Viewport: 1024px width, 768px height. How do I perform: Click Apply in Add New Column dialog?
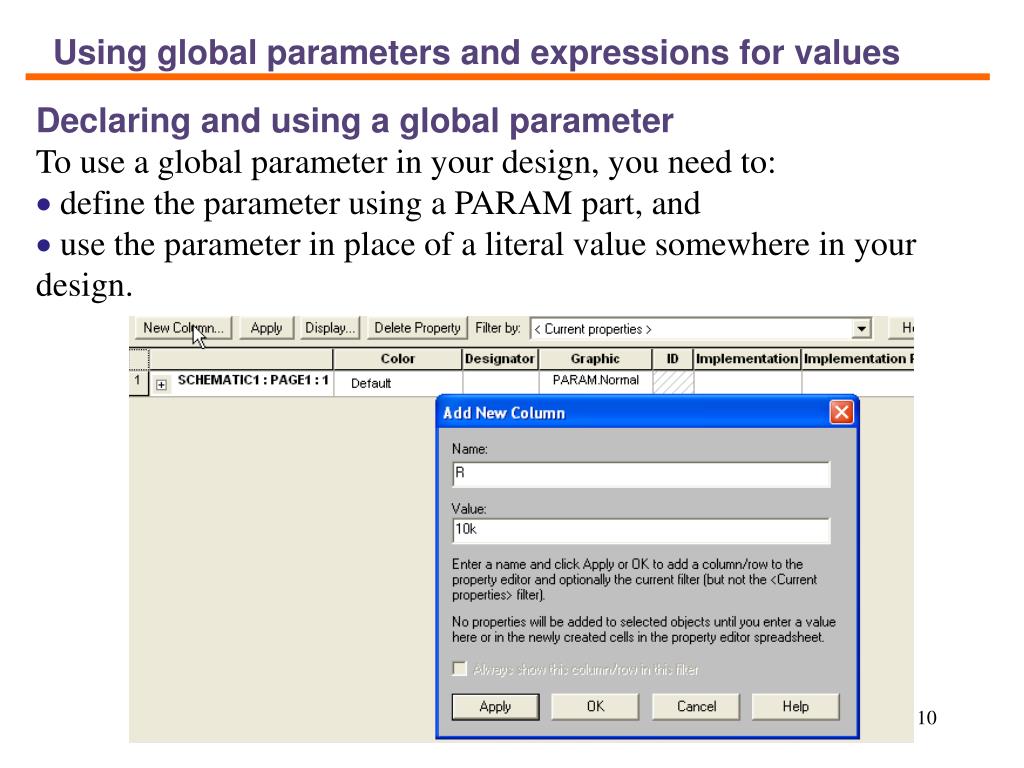(x=495, y=707)
